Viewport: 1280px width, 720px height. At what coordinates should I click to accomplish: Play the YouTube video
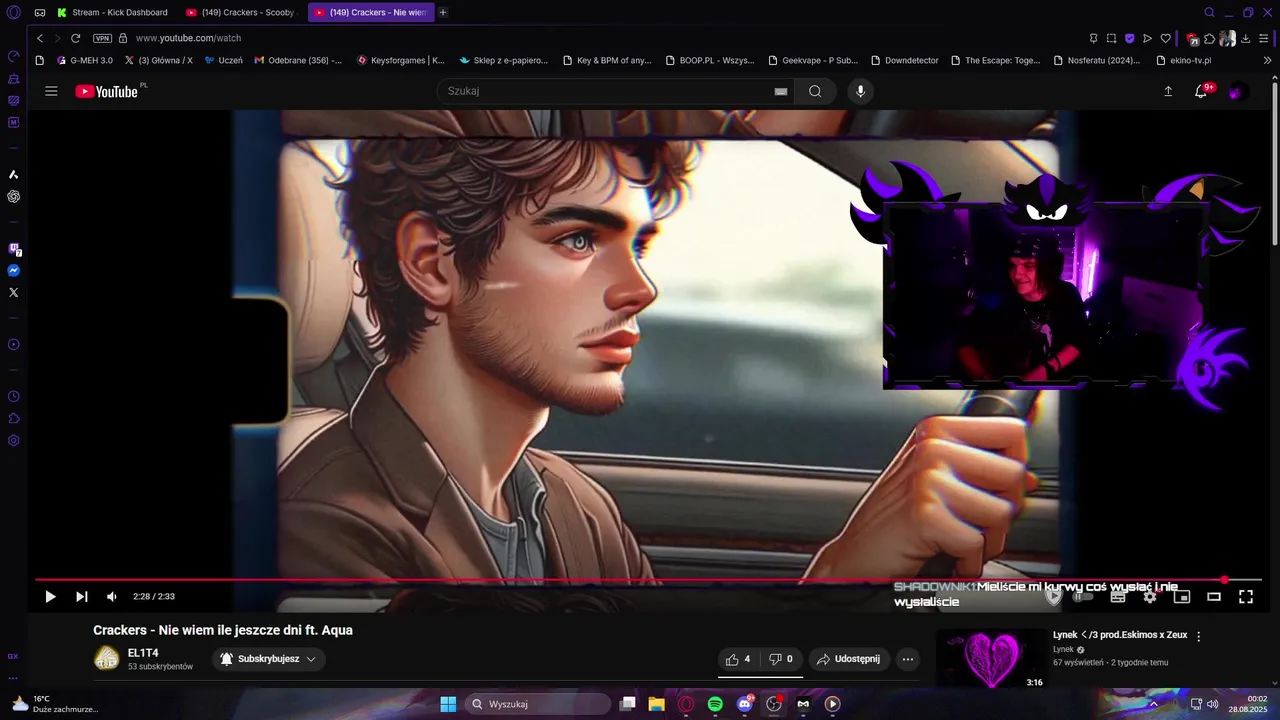[x=50, y=597]
